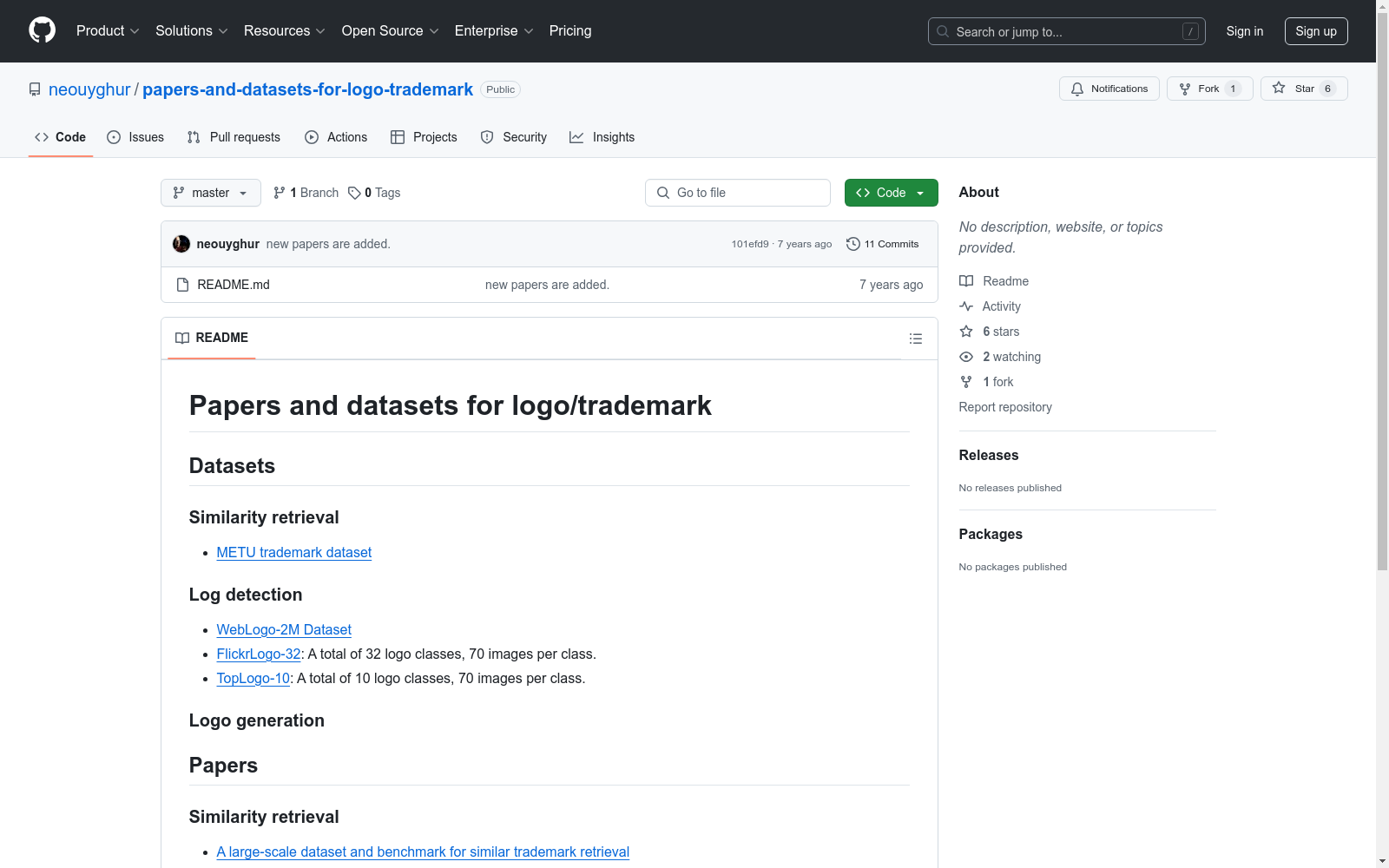Open papers-and-datasets-for-logo-trademark repository link
This screenshot has width=1389, height=868.
(307, 89)
